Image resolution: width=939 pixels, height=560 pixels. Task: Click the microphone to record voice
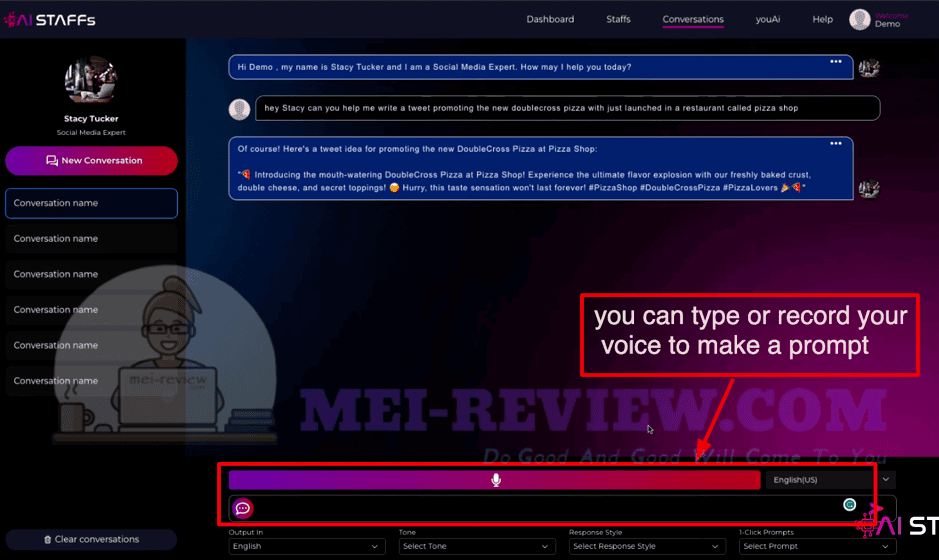click(x=496, y=480)
